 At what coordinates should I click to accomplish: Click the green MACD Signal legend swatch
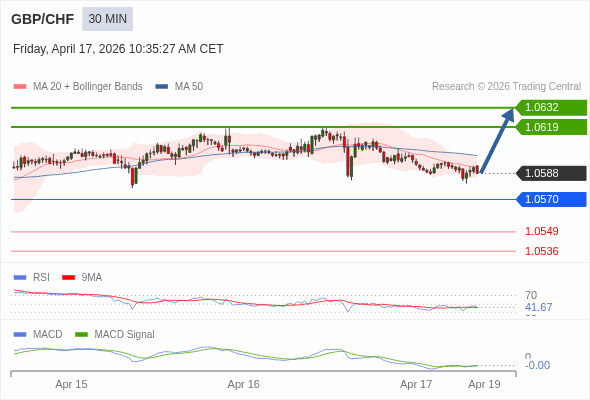81,335
